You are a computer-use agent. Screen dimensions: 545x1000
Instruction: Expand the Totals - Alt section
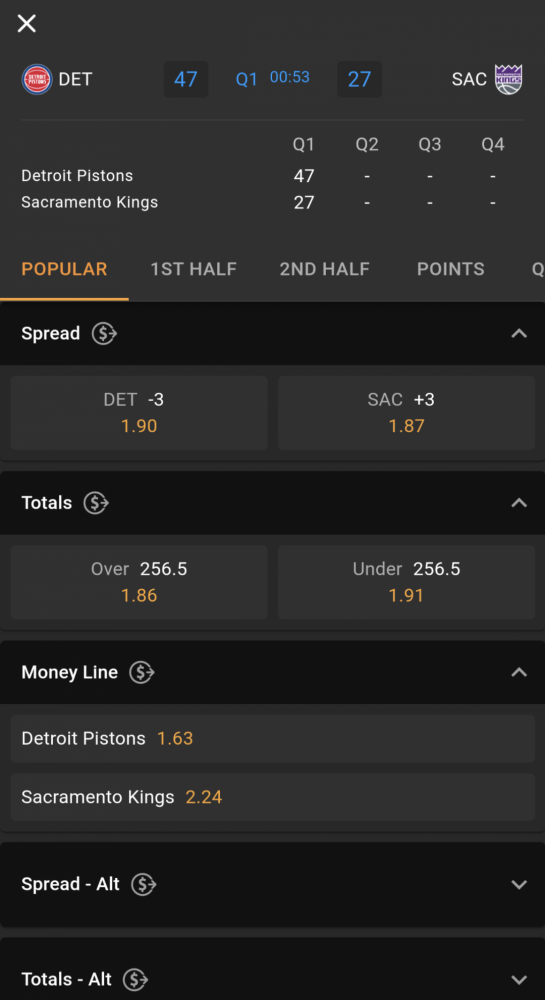tap(520, 980)
